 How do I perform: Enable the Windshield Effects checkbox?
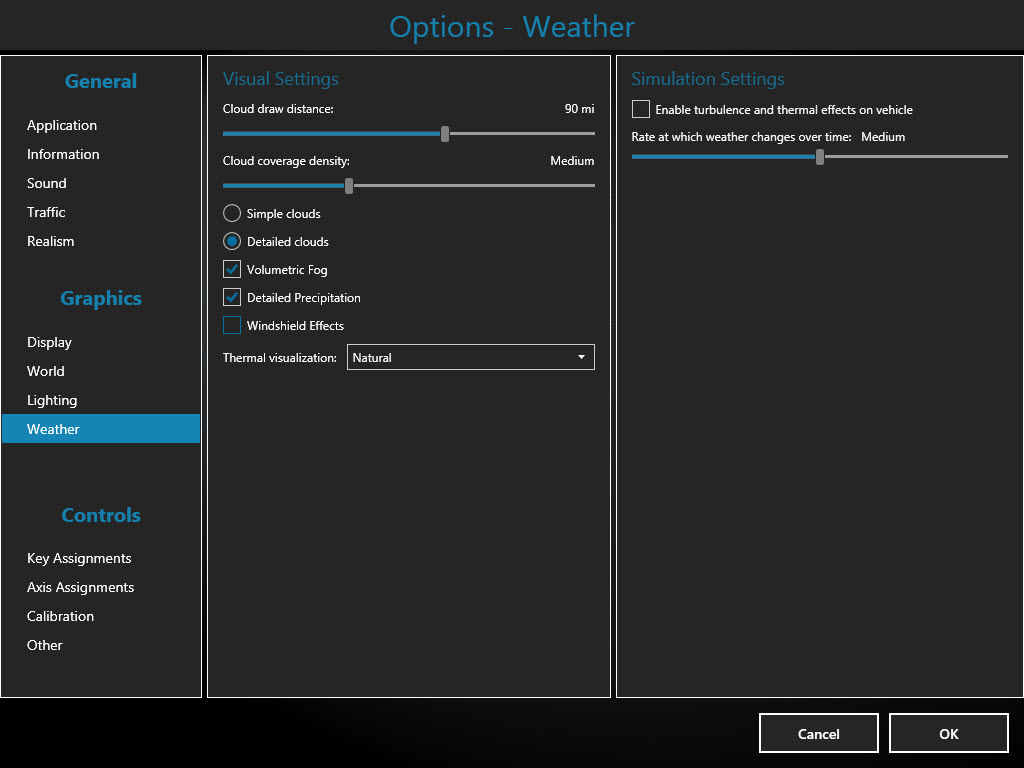click(x=232, y=325)
